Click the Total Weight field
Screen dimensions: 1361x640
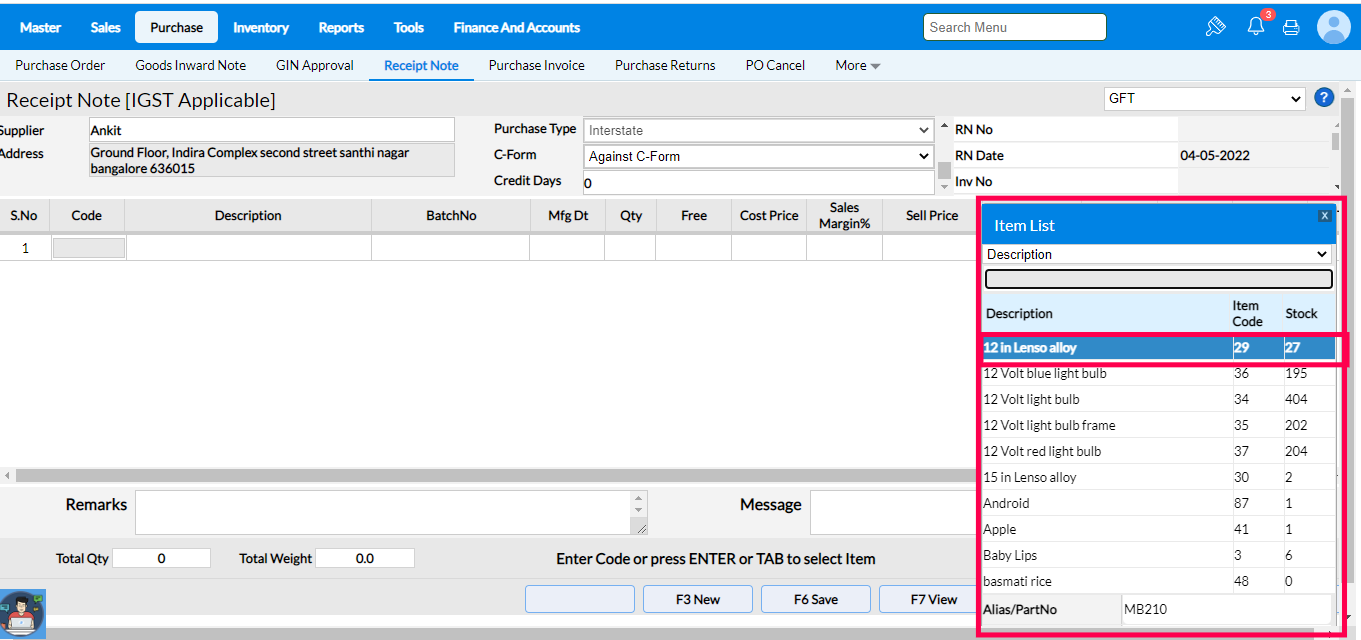(365, 558)
